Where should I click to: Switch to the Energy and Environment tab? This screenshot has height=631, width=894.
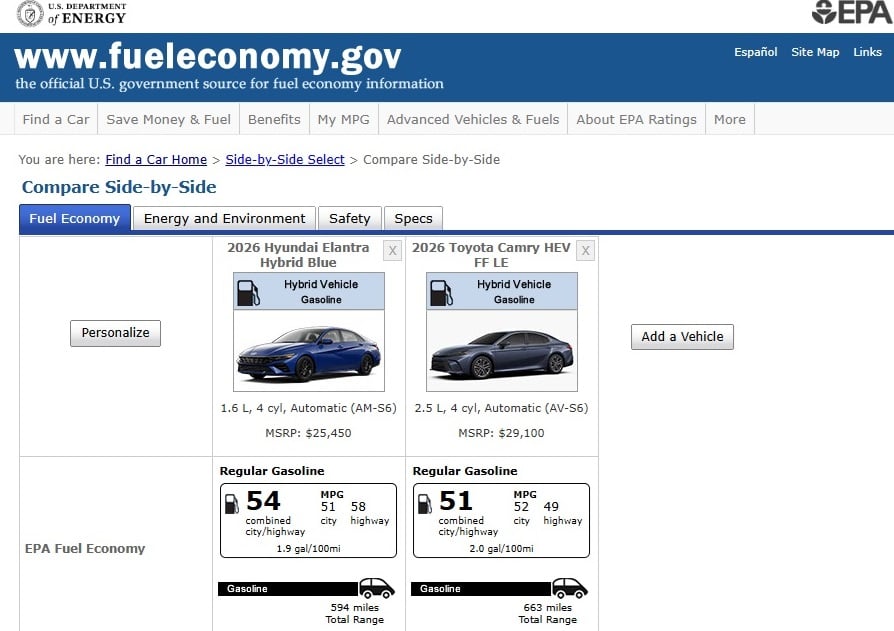pyautogui.click(x=224, y=218)
